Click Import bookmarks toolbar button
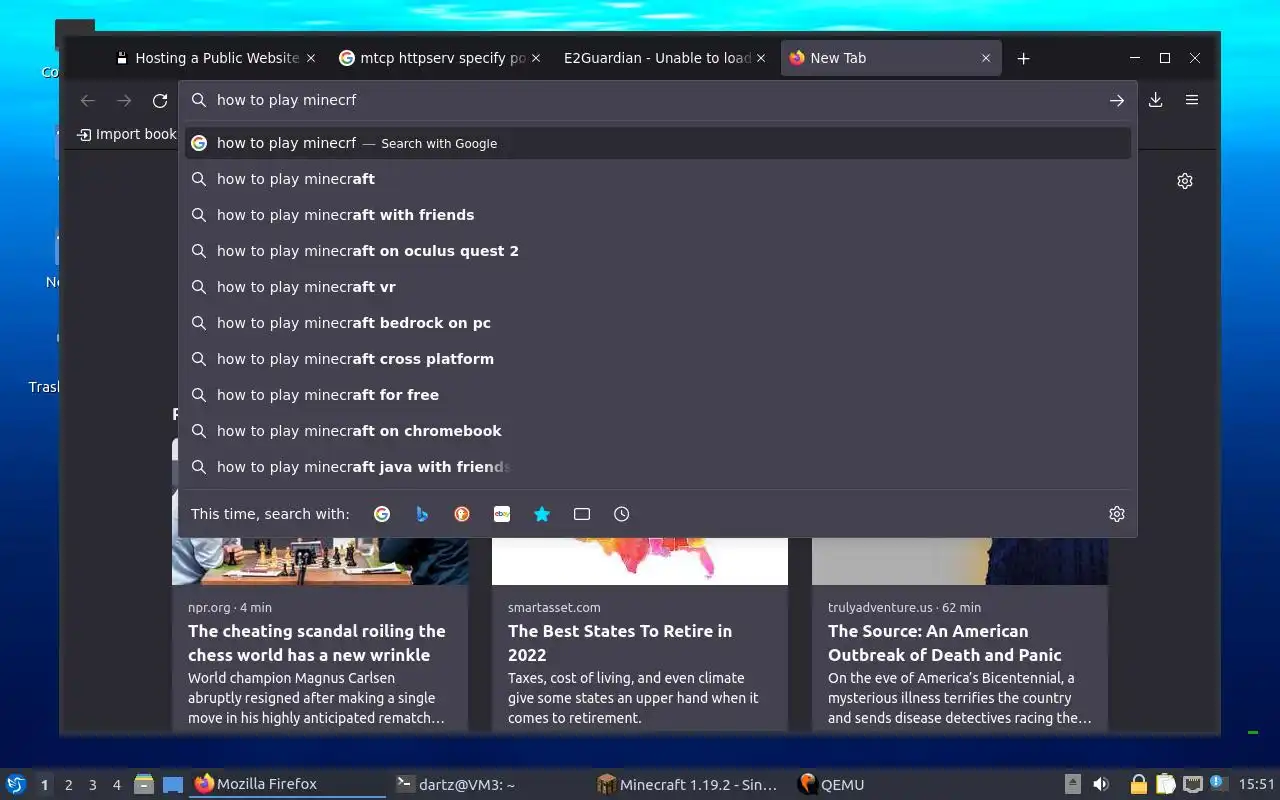 click(x=127, y=134)
